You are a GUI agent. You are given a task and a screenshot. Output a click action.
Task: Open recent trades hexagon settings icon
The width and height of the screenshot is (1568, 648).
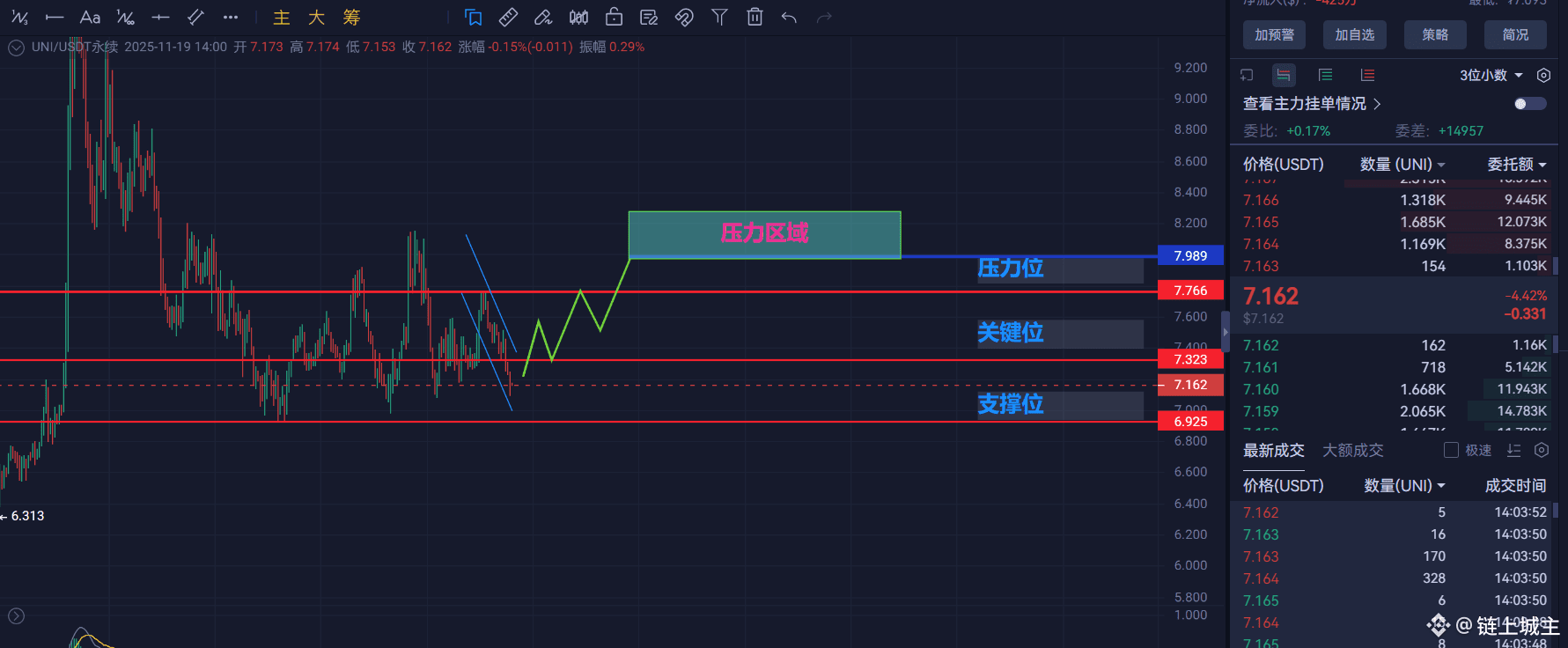(x=1542, y=451)
